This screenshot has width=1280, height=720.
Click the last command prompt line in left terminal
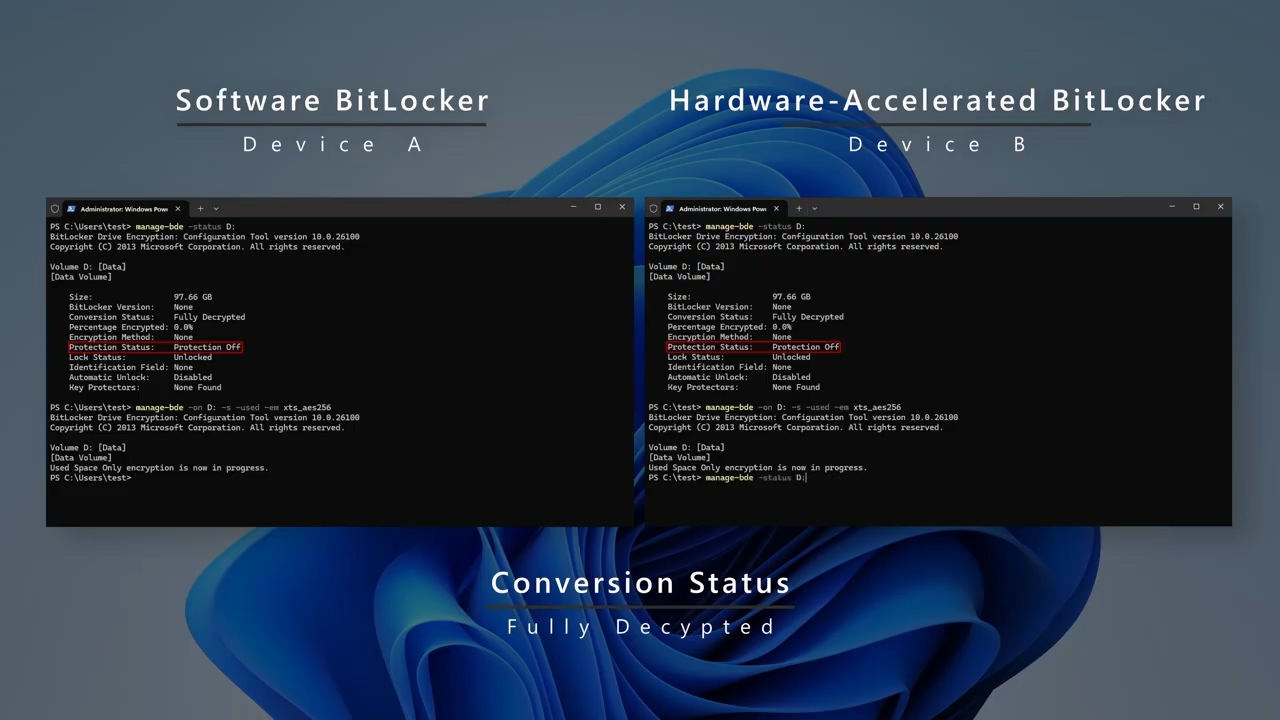pos(91,478)
